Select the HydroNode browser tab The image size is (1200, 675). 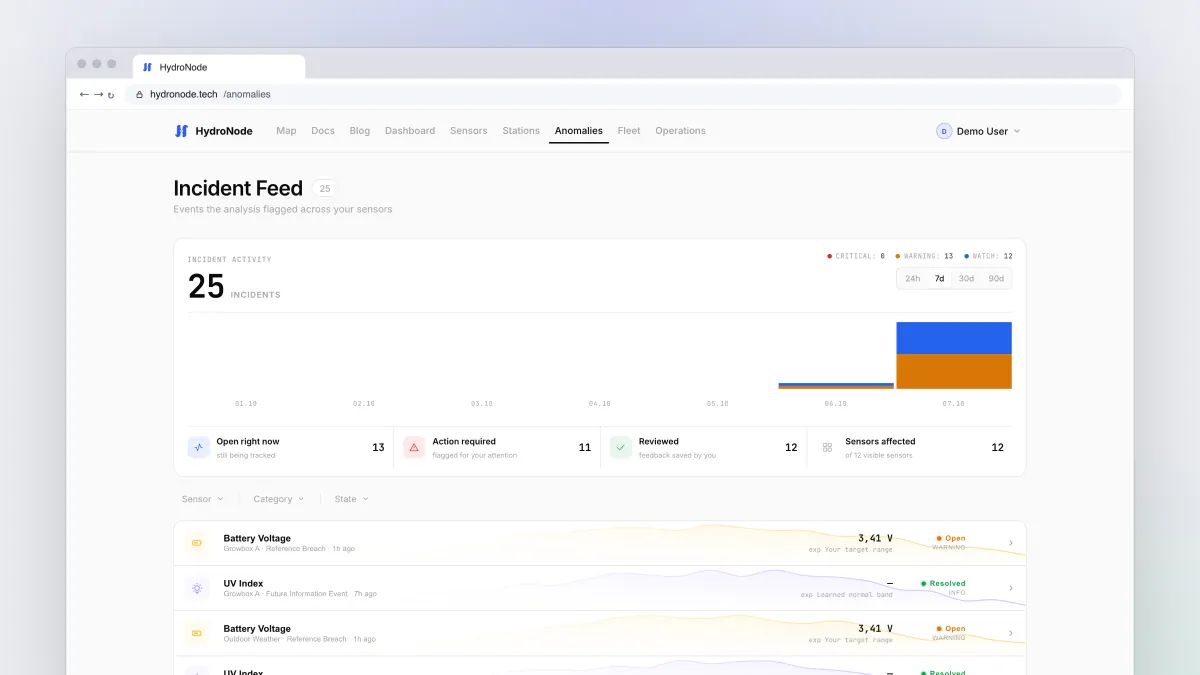219,67
